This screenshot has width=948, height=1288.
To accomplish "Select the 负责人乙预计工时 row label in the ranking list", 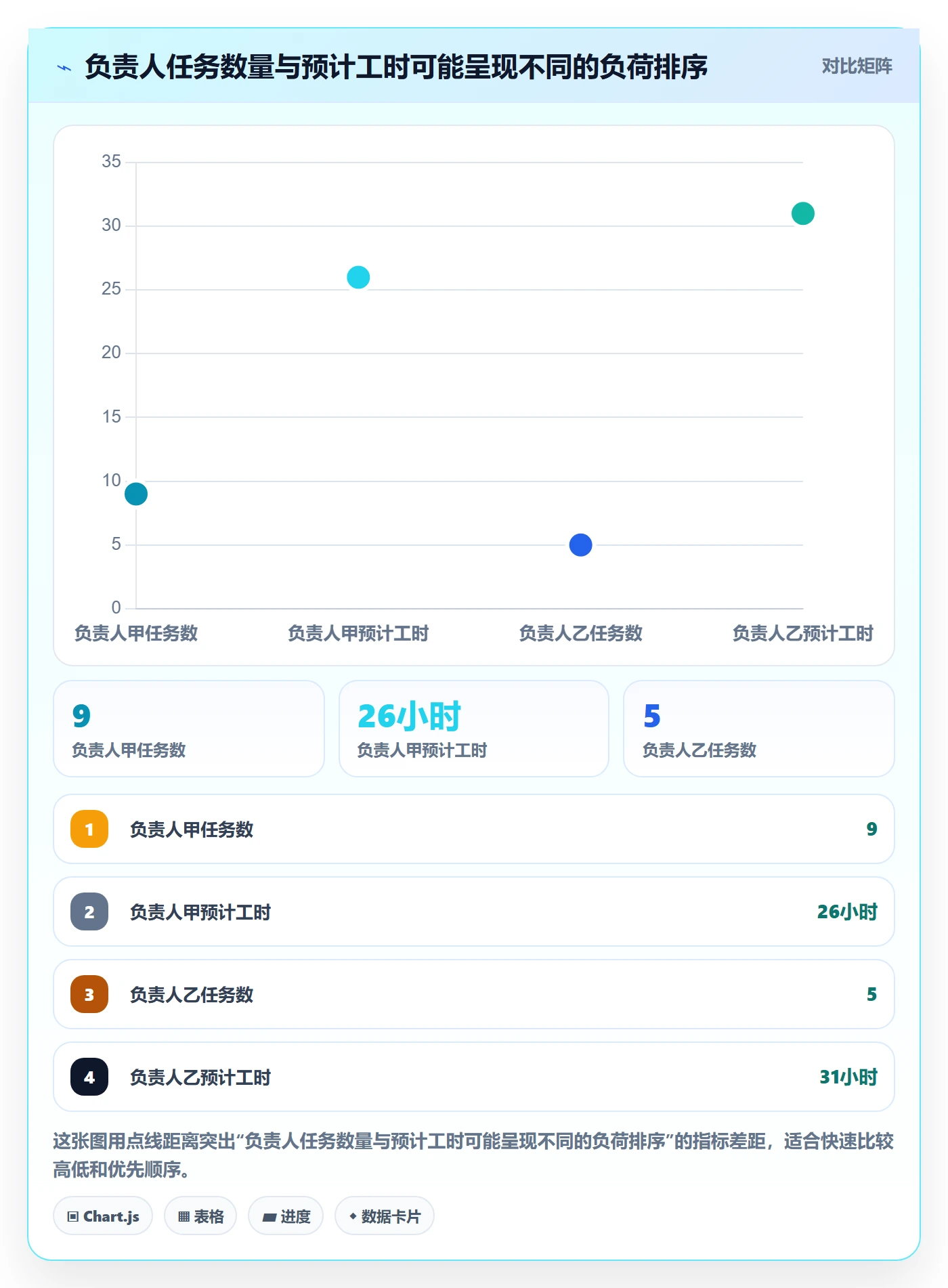I will [200, 1077].
